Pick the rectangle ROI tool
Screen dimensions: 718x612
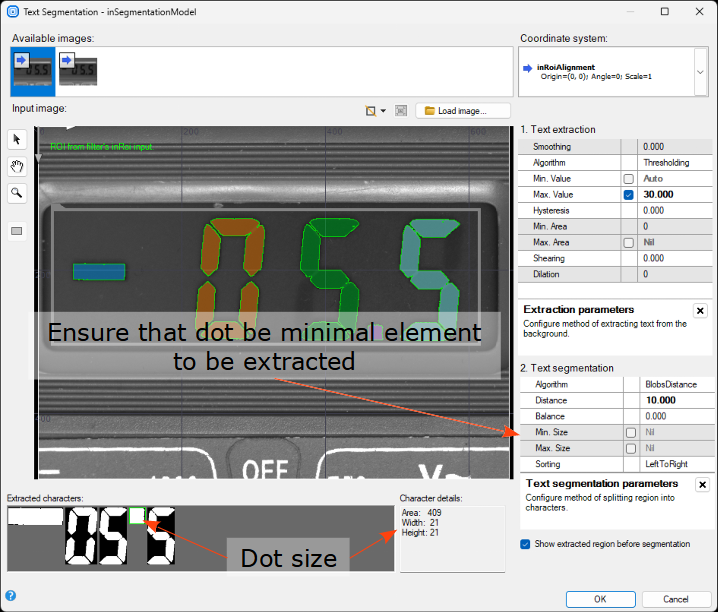tap(16, 231)
